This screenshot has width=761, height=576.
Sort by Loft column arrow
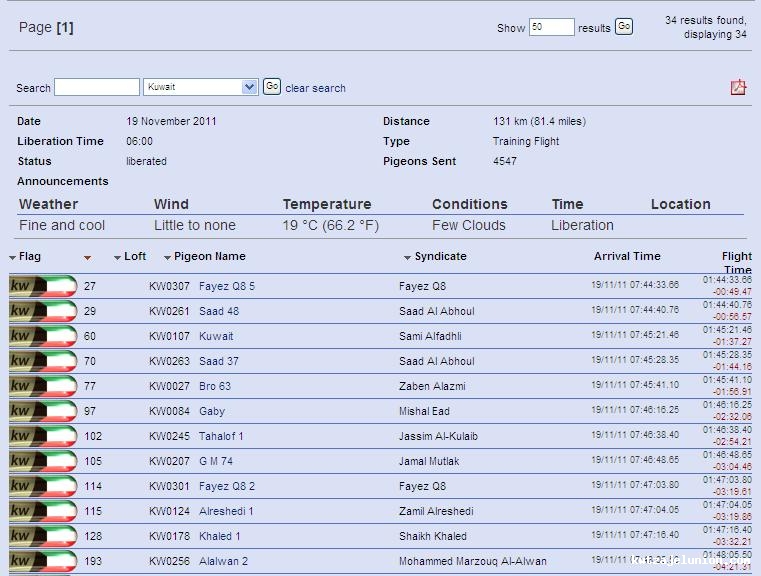pyautogui.click(x=117, y=258)
